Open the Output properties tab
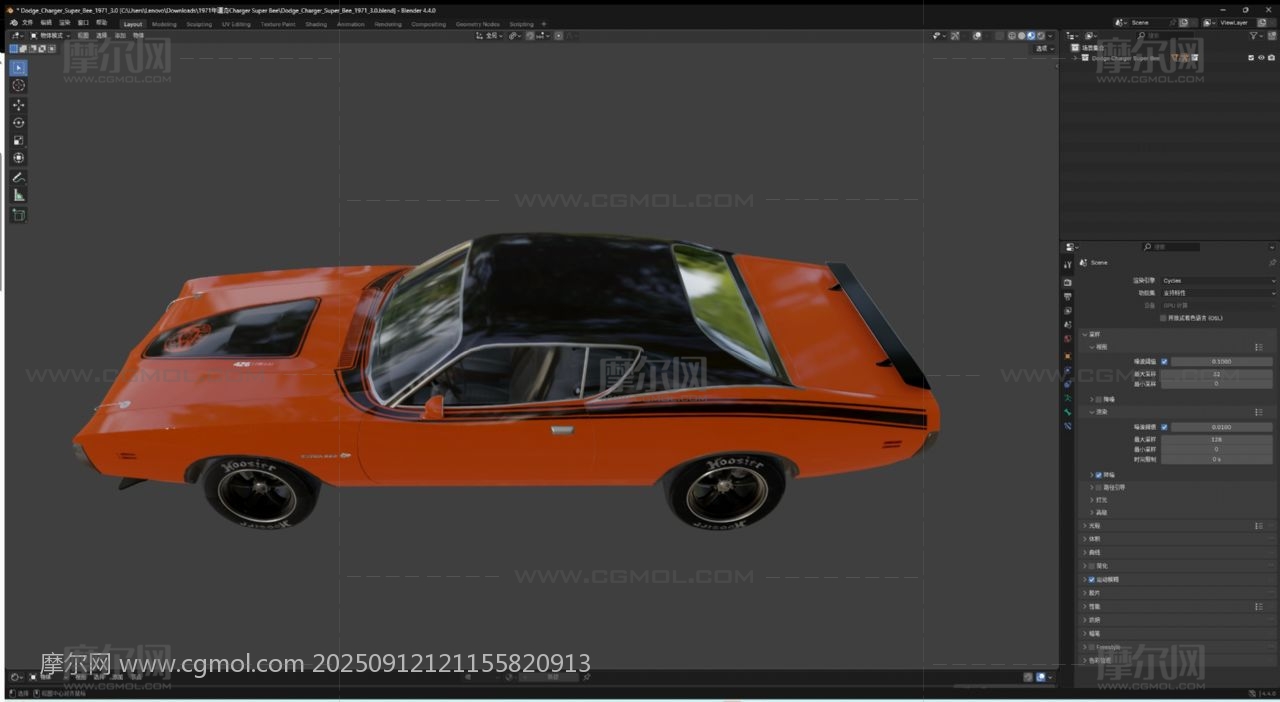1280x702 pixels. [x=1068, y=297]
